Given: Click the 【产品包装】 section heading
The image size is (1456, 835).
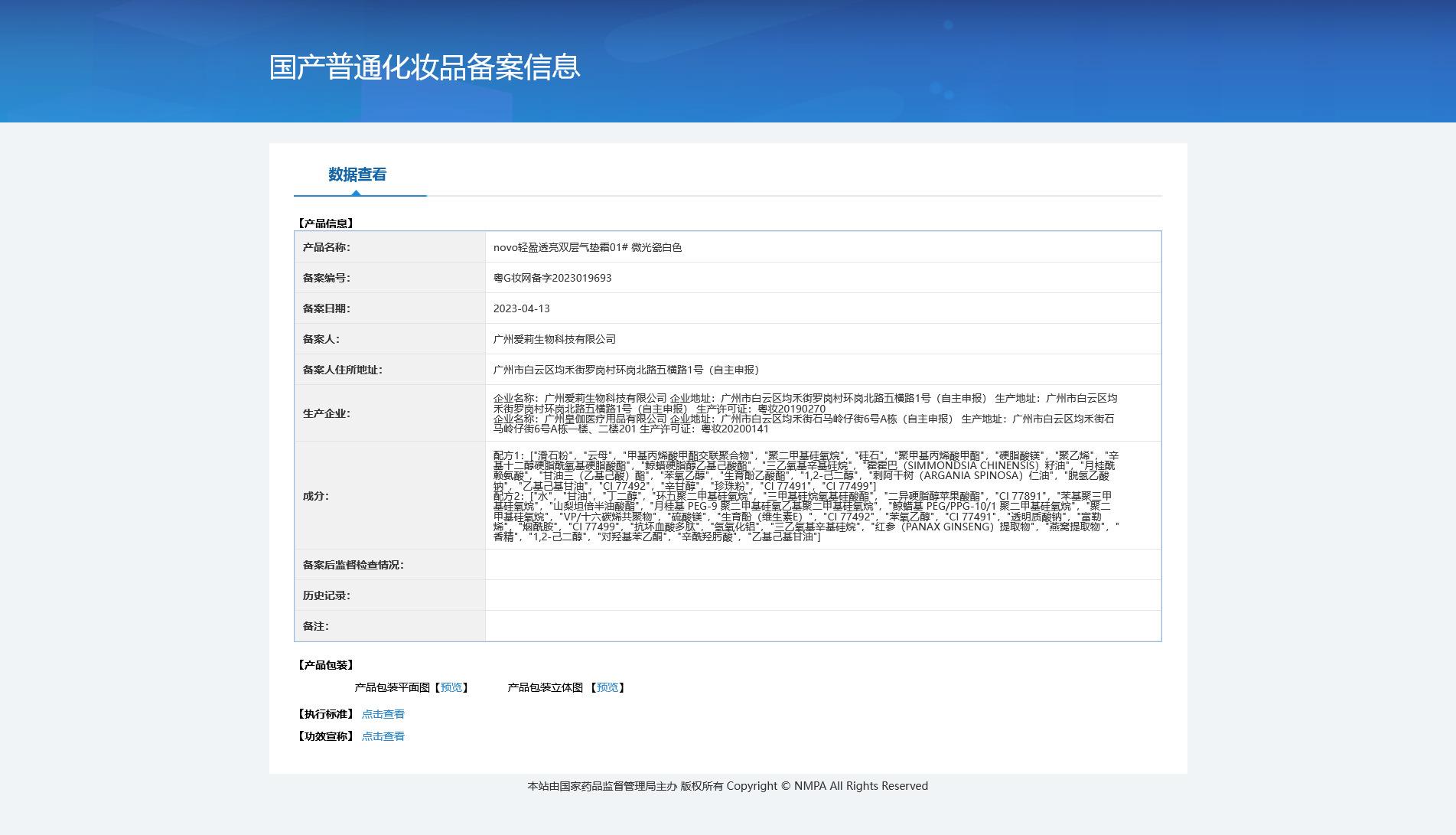Looking at the screenshot, I should [325, 665].
